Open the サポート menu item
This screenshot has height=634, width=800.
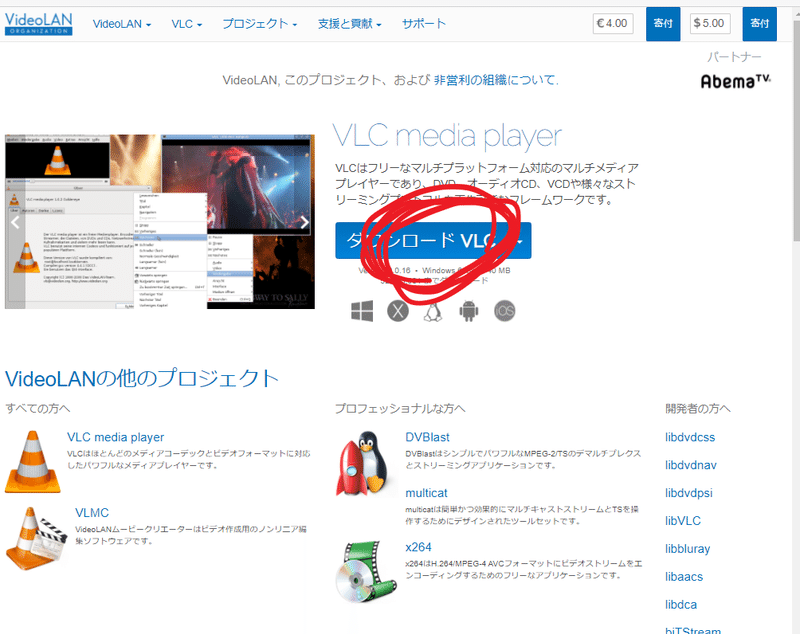pyautogui.click(x=423, y=24)
